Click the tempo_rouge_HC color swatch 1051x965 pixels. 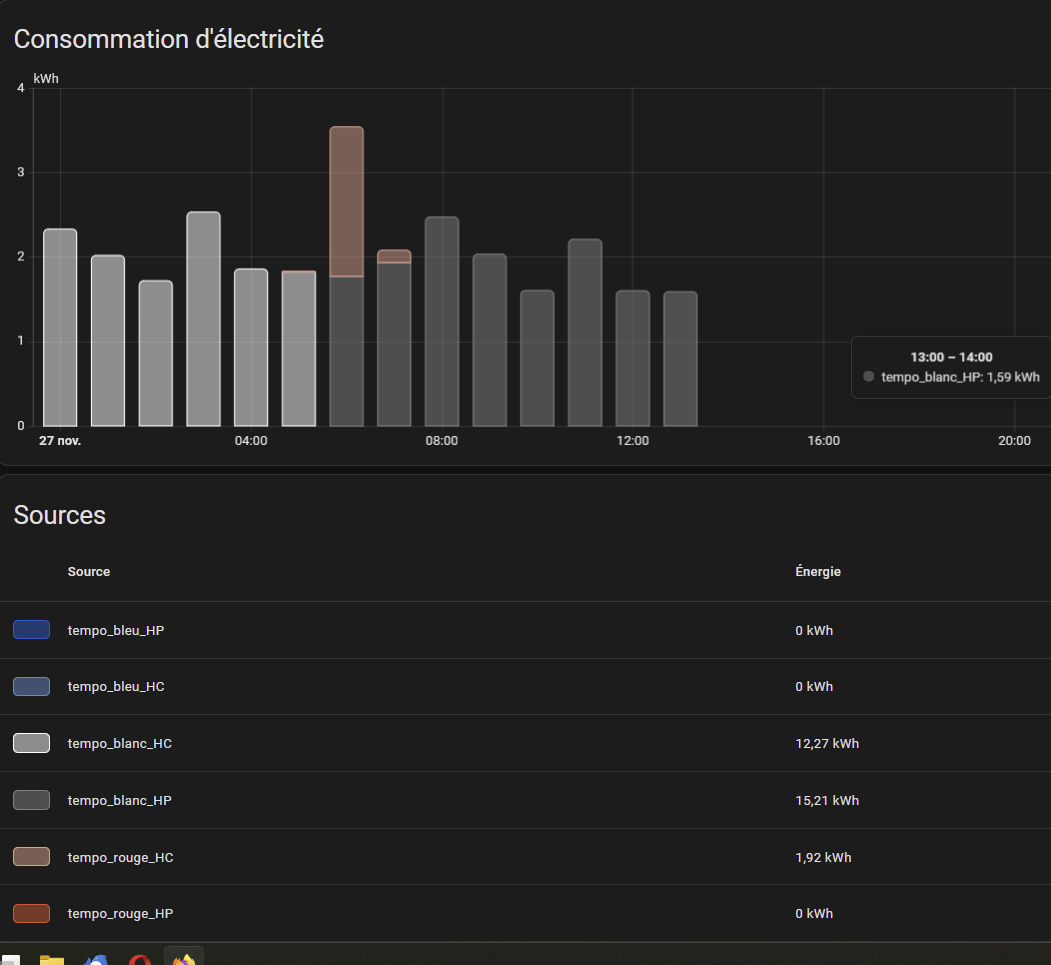point(31,858)
